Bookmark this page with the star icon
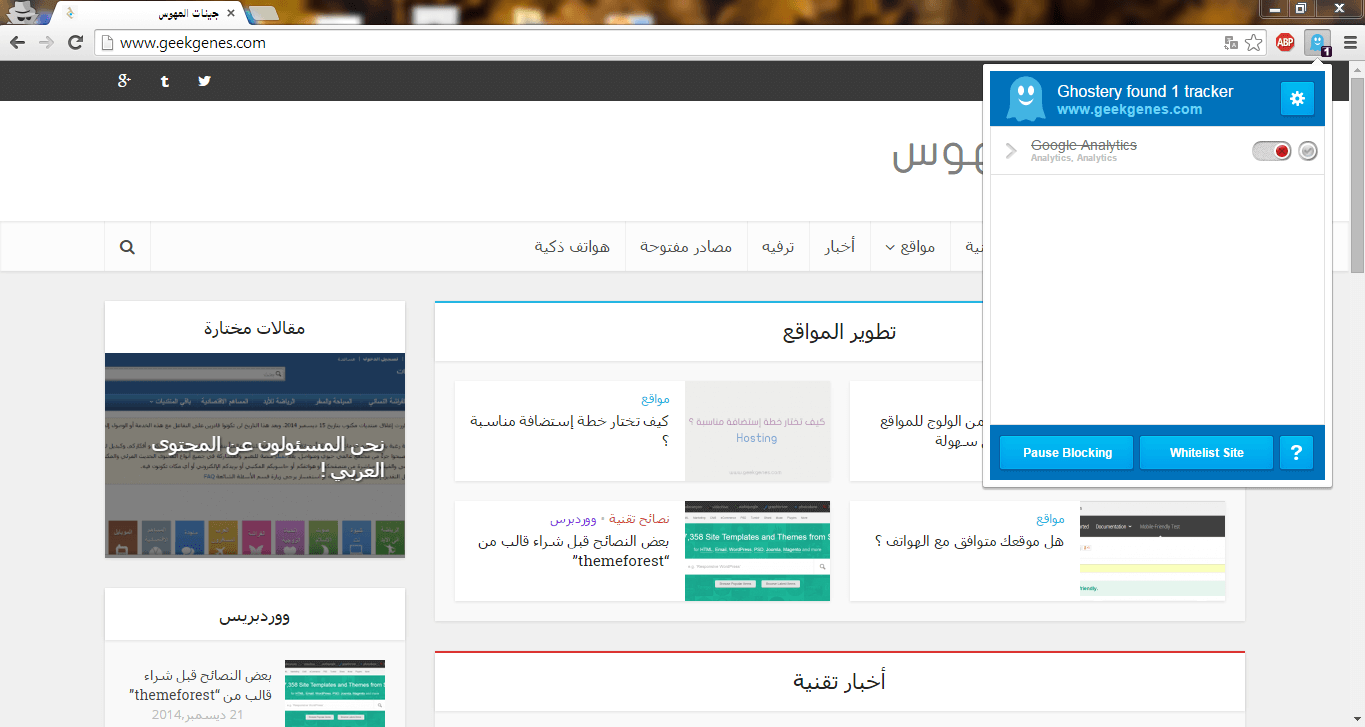Viewport: 1365px width, 727px height. [x=1254, y=43]
